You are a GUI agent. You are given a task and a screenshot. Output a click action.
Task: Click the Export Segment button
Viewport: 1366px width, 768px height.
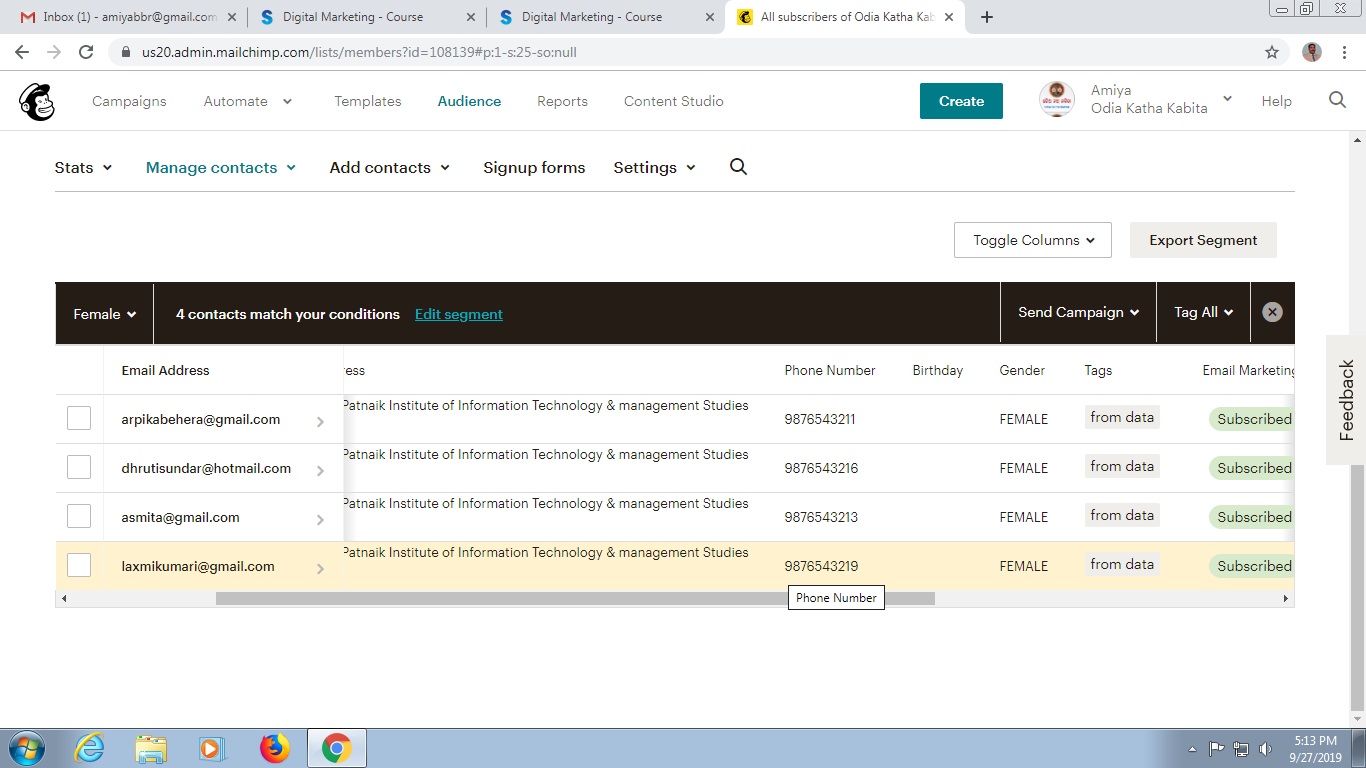pyautogui.click(x=1202, y=240)
